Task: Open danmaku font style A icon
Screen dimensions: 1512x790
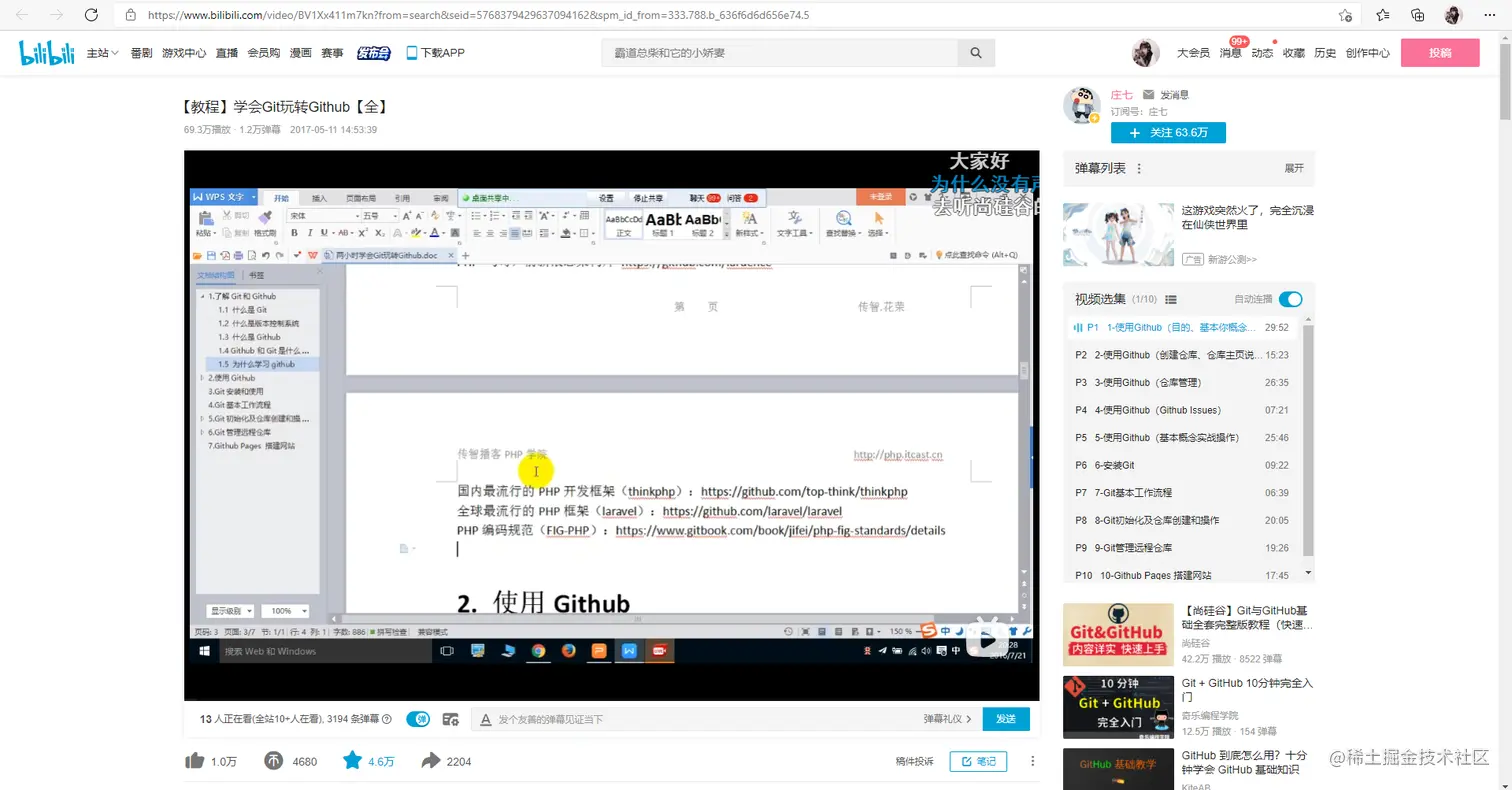Action: point(485,719)
